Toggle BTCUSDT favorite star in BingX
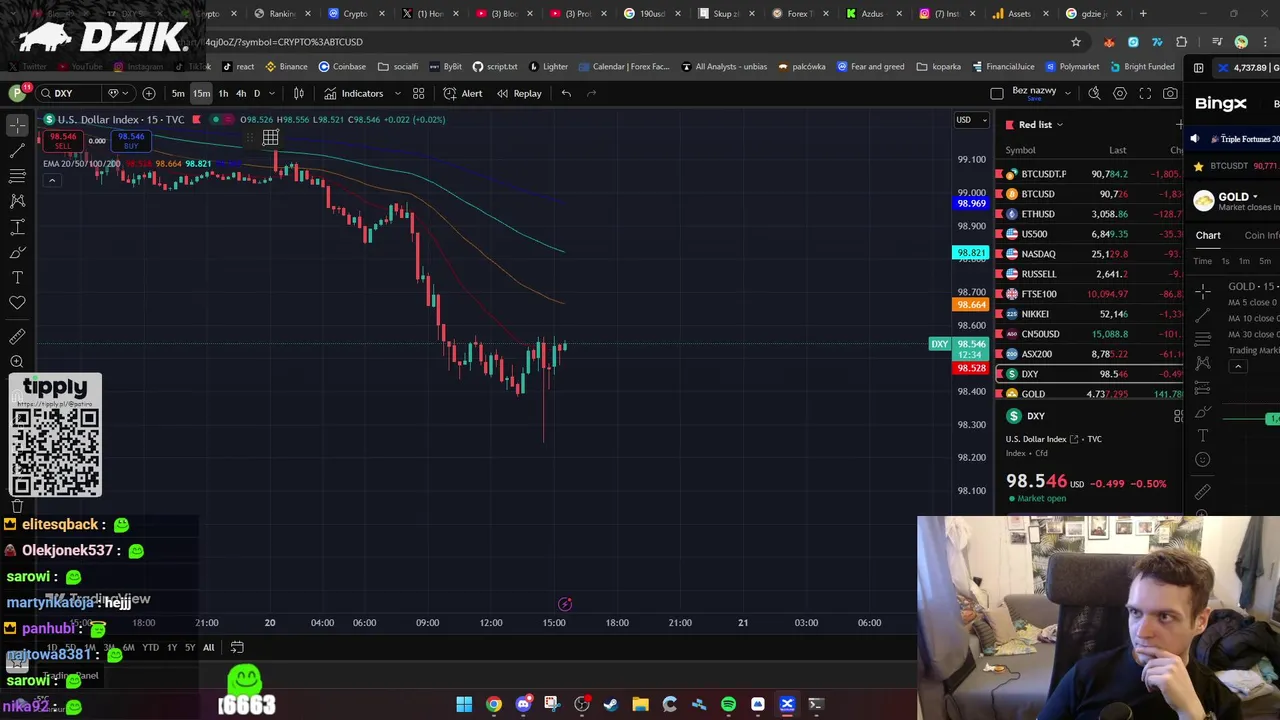This screenshot has height=720, width=1280. 1198,166
